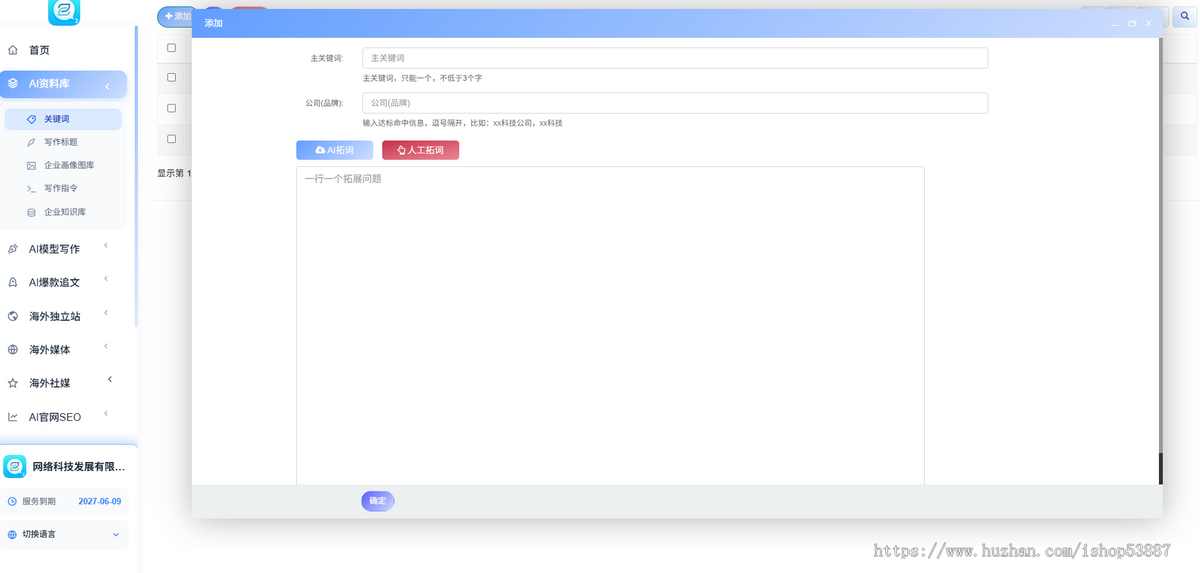1200x573 pixels.
Task: Open the 海外媒体 menu label
Action: point(50,350)
